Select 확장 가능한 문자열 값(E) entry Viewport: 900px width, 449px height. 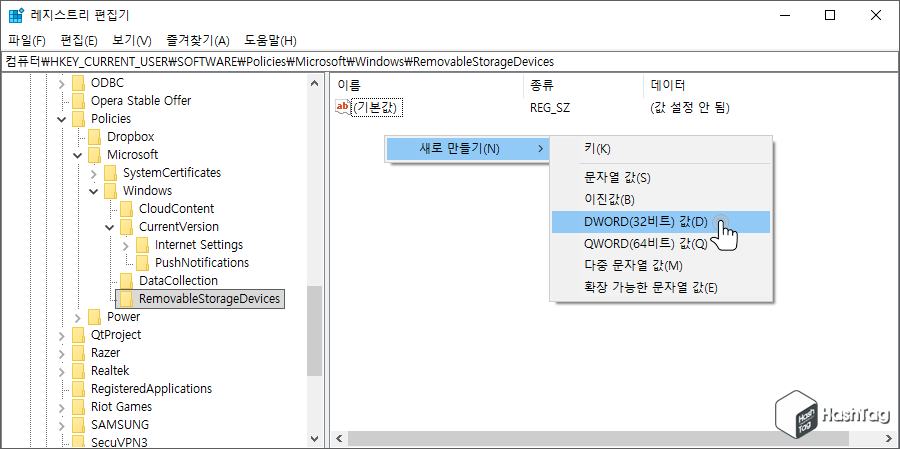661,288
